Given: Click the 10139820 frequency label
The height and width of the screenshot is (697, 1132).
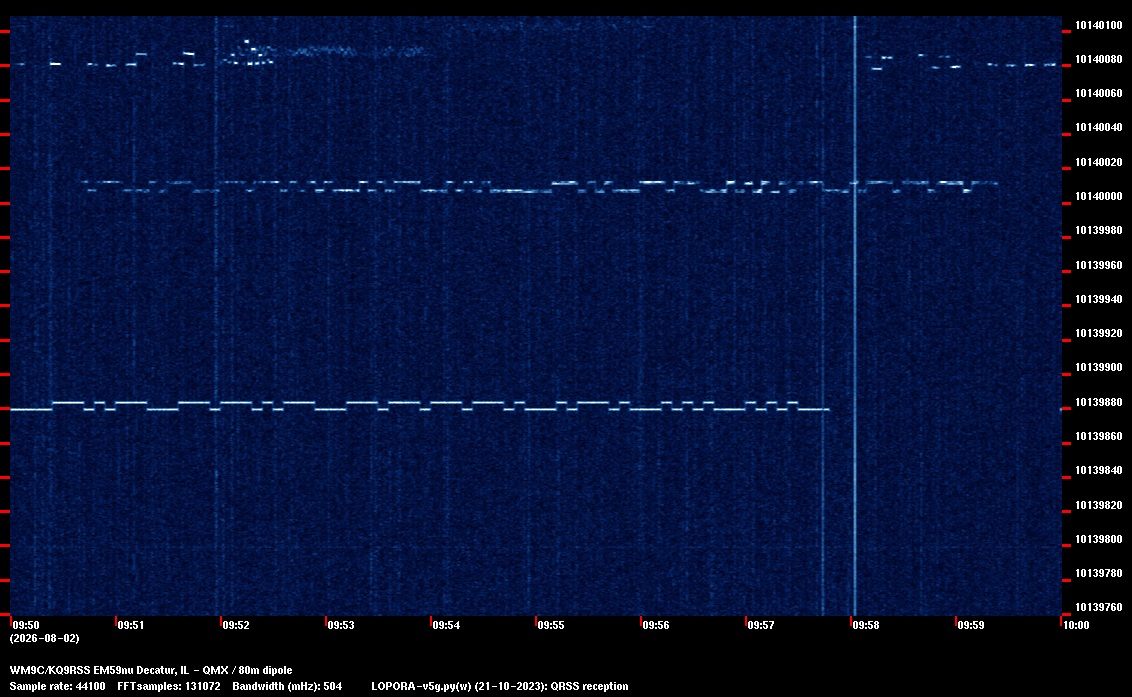Looking at the screenshot, I should click(1099, 505).
